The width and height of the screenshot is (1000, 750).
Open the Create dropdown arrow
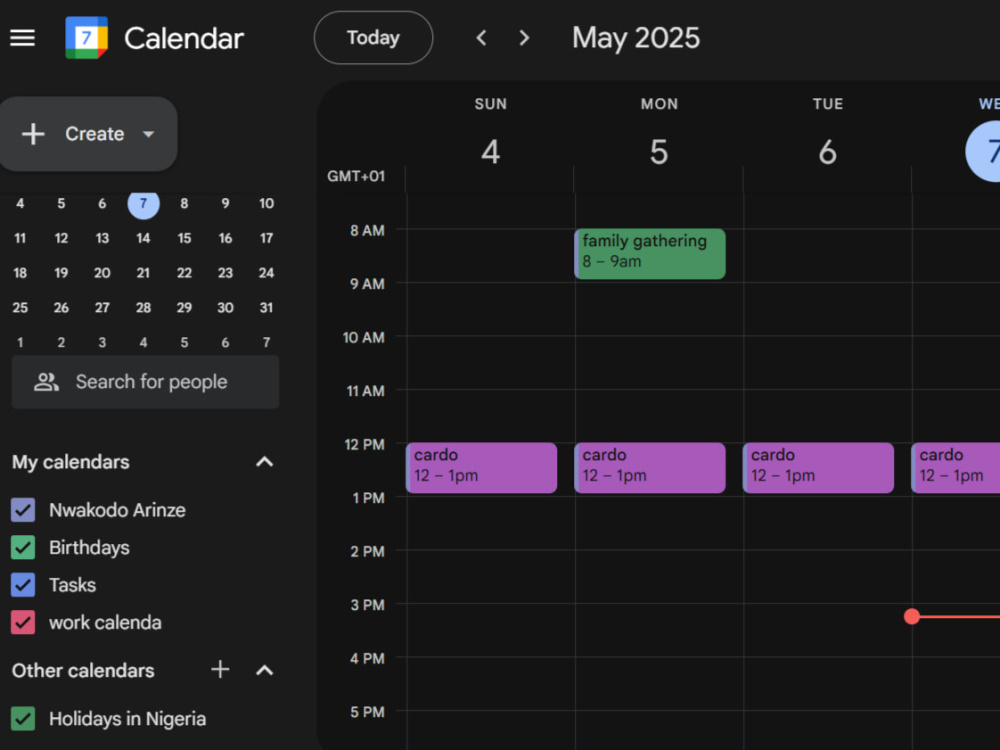(149, 134)
